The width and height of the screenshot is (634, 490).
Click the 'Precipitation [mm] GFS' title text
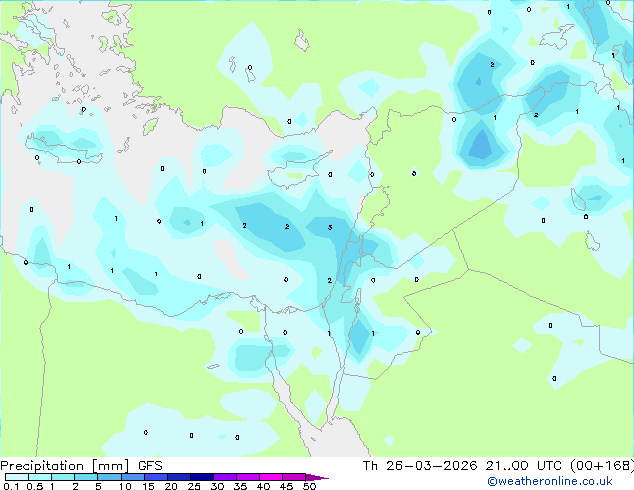point(81,466)
